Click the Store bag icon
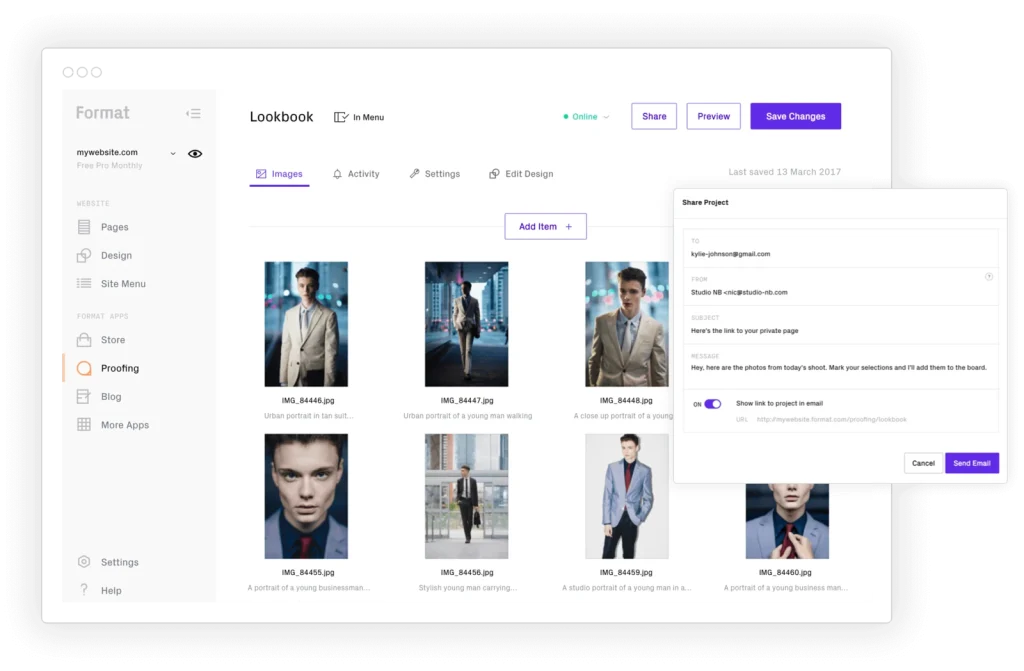 pyautogui.click(x=84, y=340)
